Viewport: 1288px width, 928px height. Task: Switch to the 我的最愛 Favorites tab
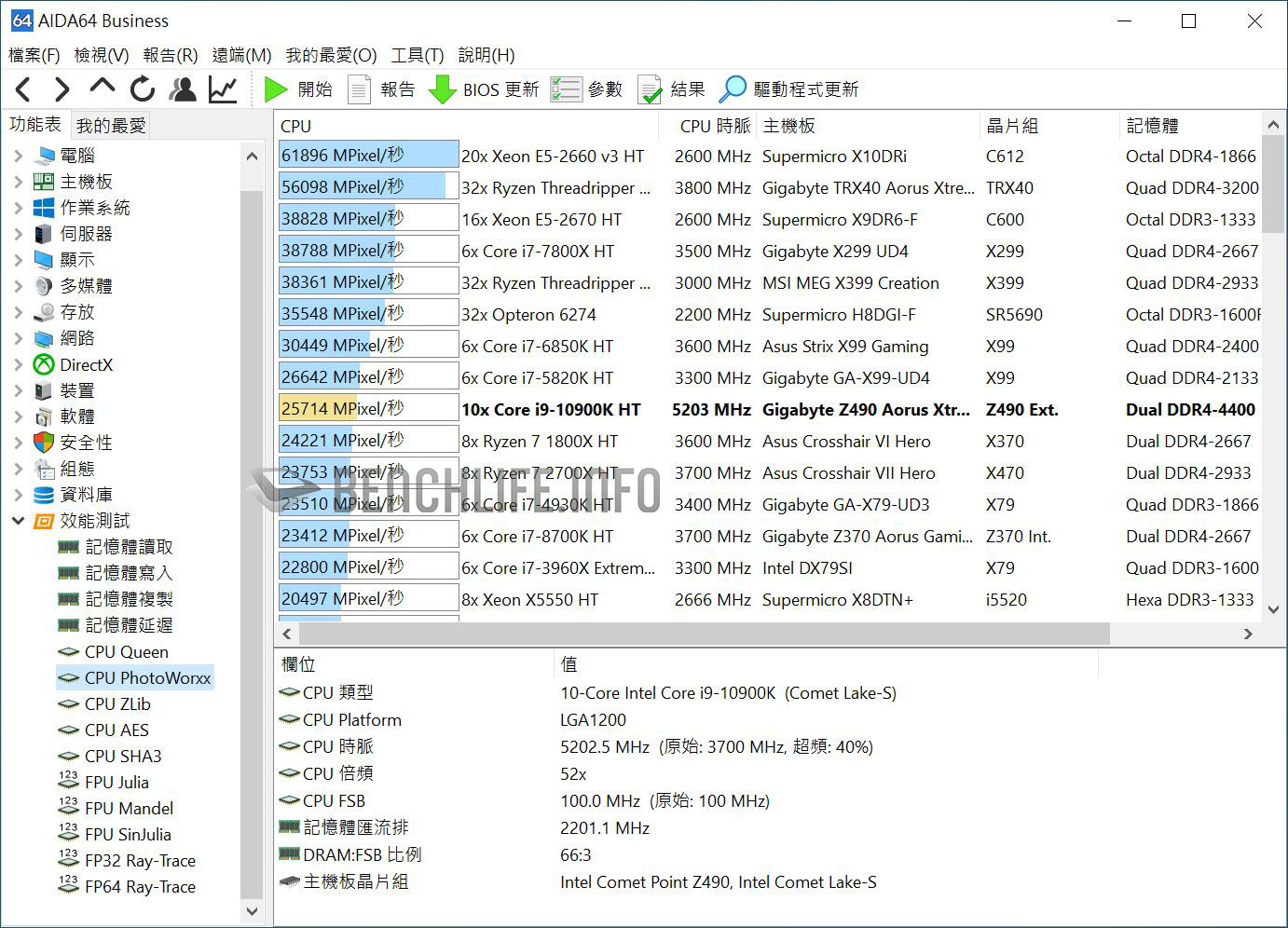click(111, 125)
